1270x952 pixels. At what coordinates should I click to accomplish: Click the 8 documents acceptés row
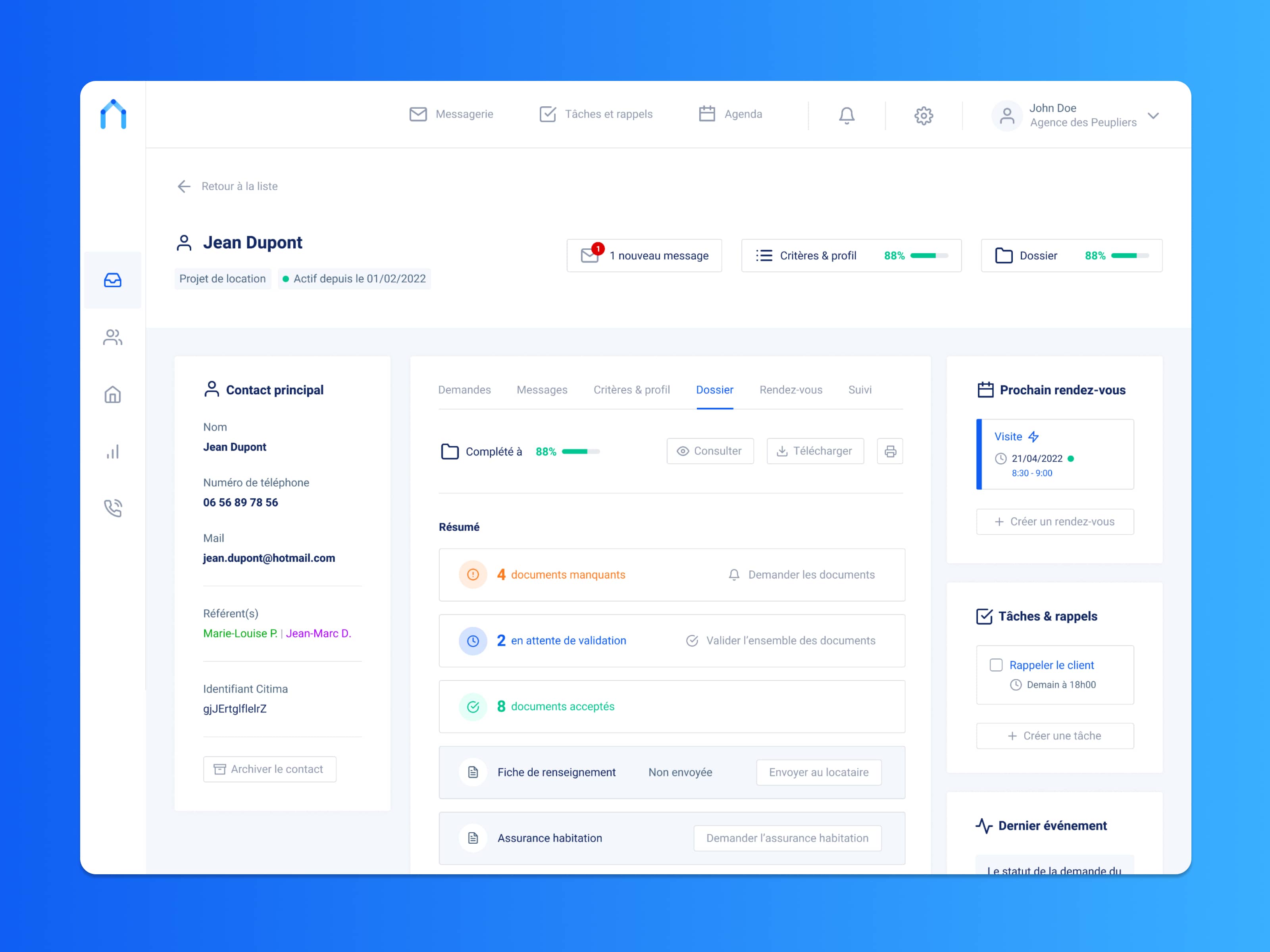point(672,706)
